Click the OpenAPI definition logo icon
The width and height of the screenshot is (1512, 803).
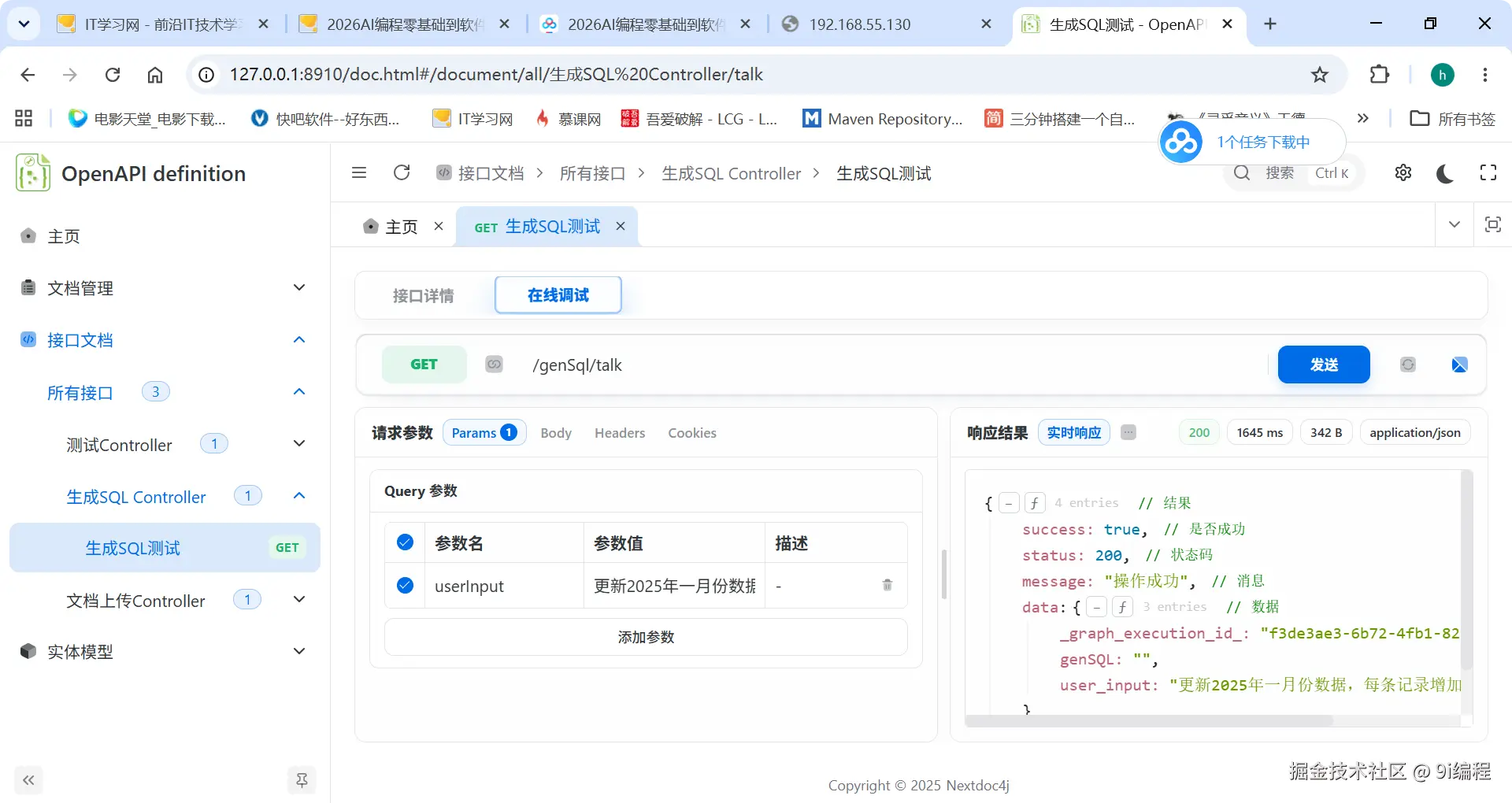32,172
